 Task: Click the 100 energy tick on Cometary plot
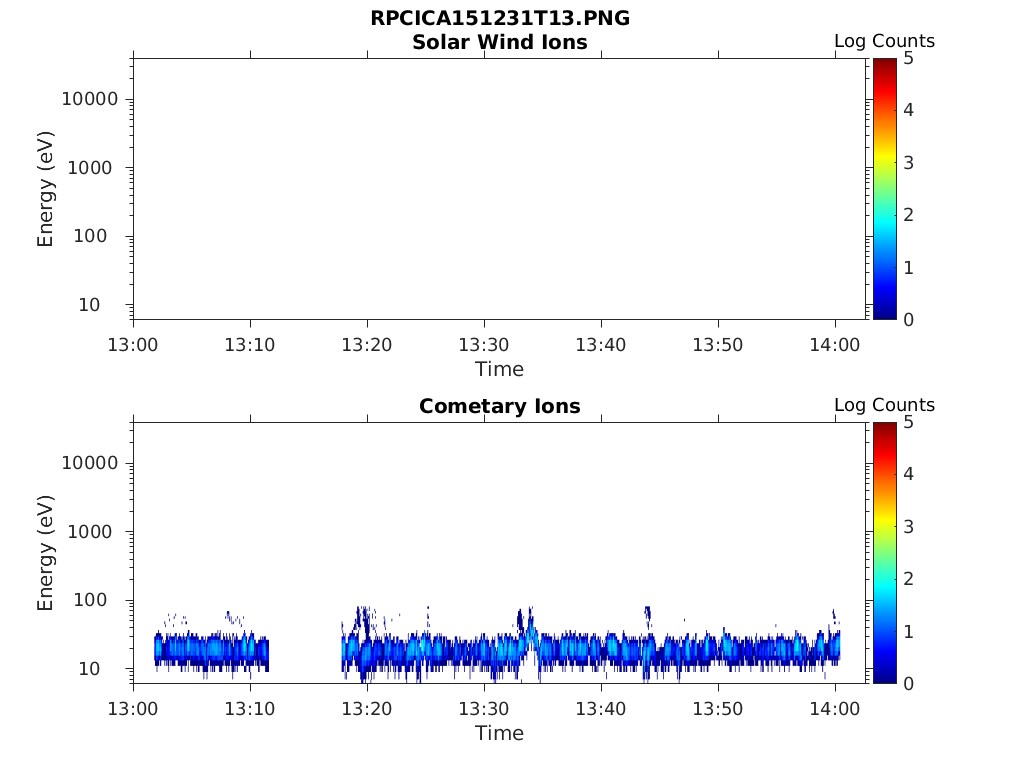tap(90, 600)
